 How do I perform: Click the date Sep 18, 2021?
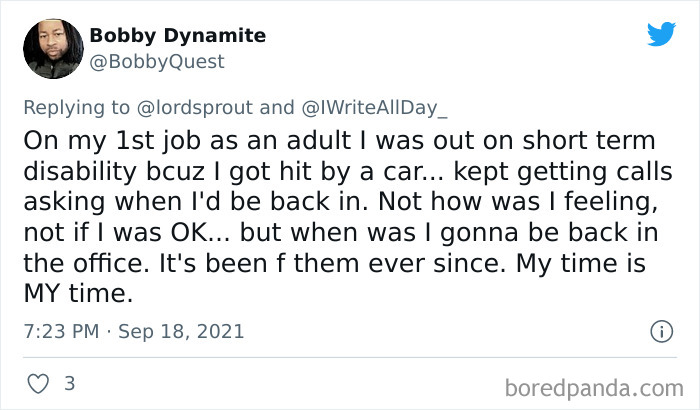(182, 331)
